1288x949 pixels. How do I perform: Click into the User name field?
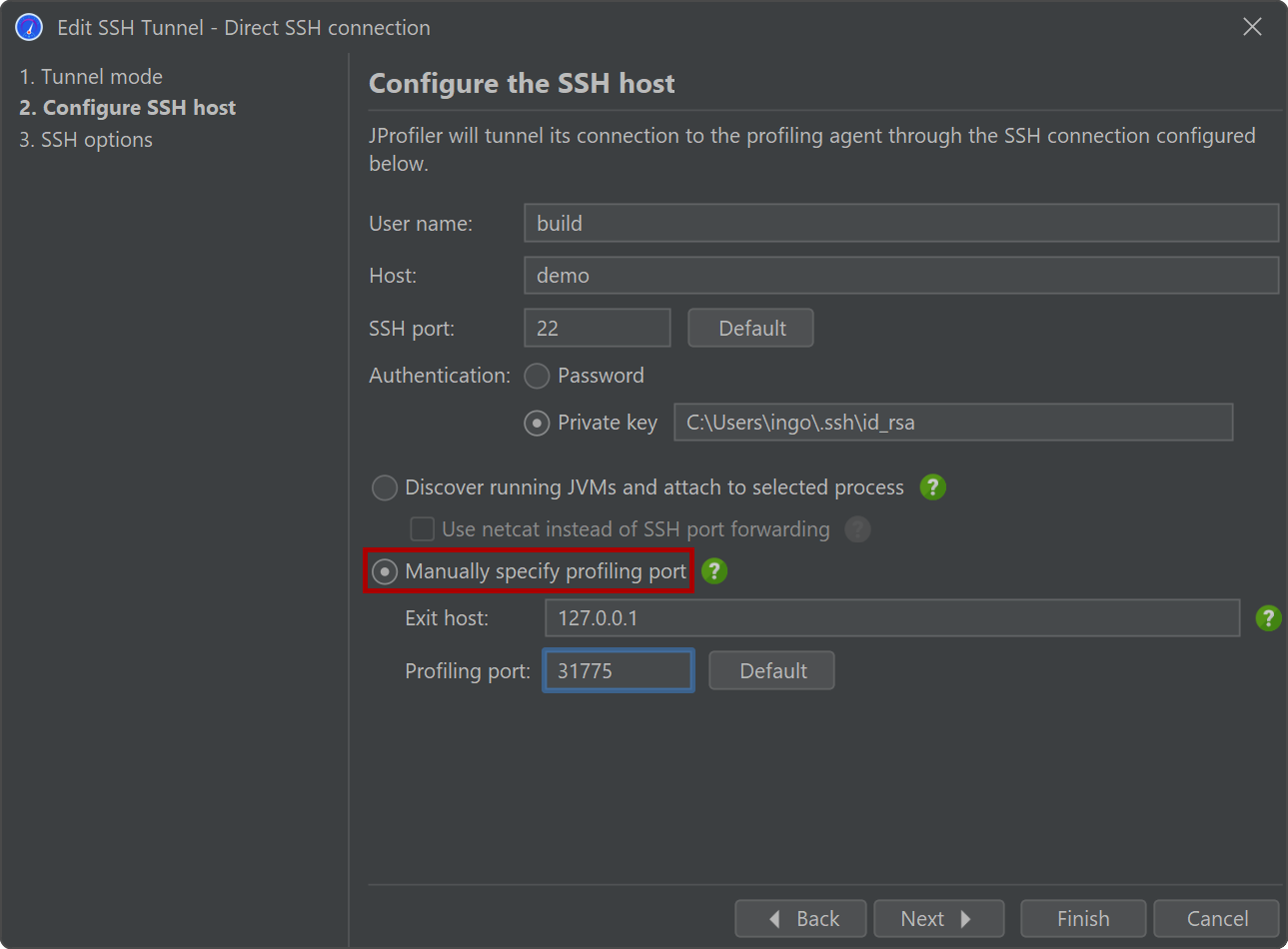pyautogui.click(x=900, y=223)
